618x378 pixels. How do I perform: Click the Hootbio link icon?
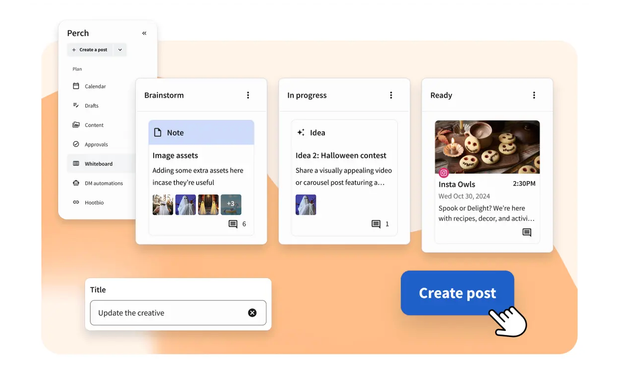tap(76, 202)
